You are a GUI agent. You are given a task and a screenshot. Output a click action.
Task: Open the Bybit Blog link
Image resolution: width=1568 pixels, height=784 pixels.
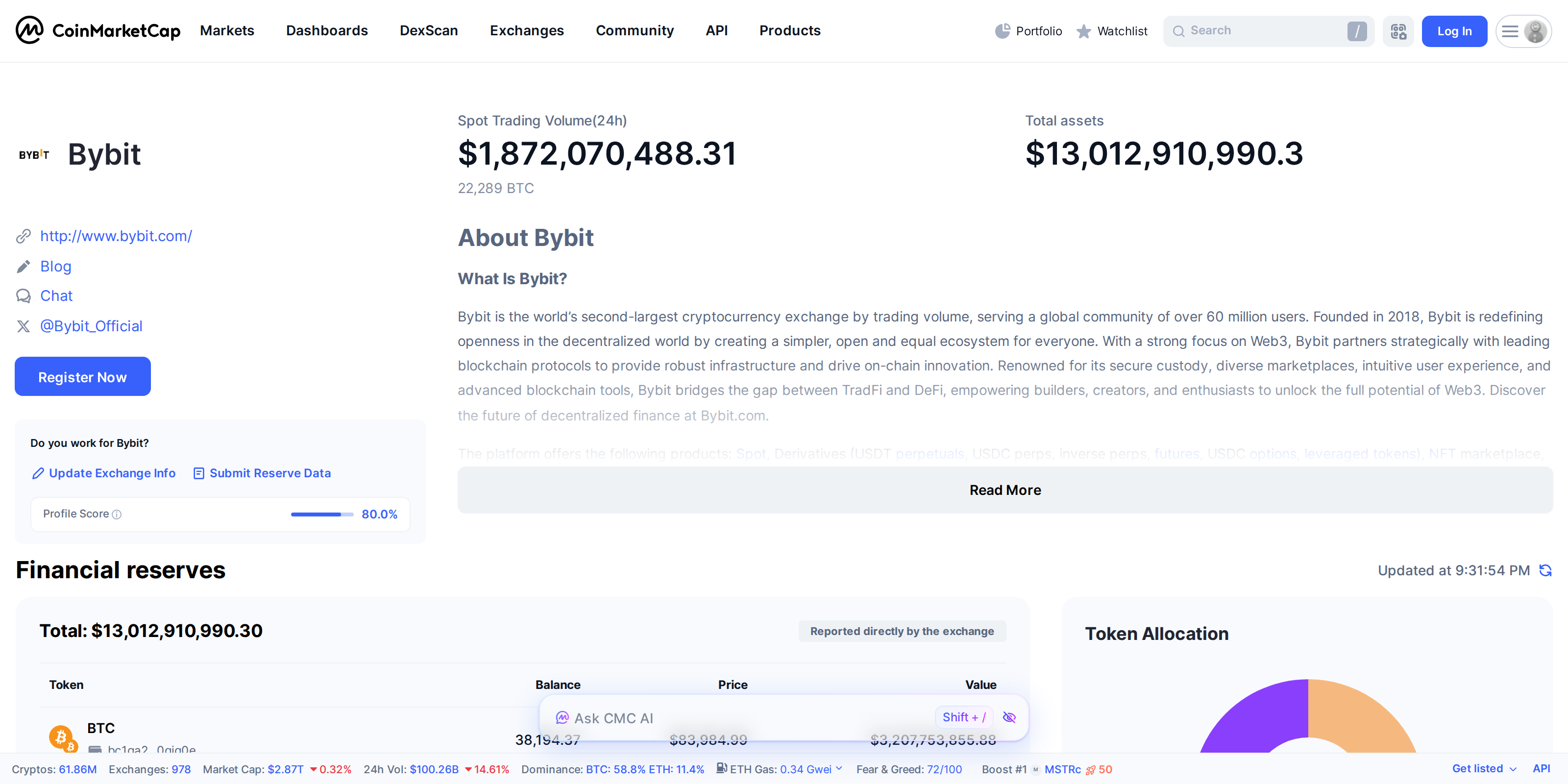tap(55, 267)
